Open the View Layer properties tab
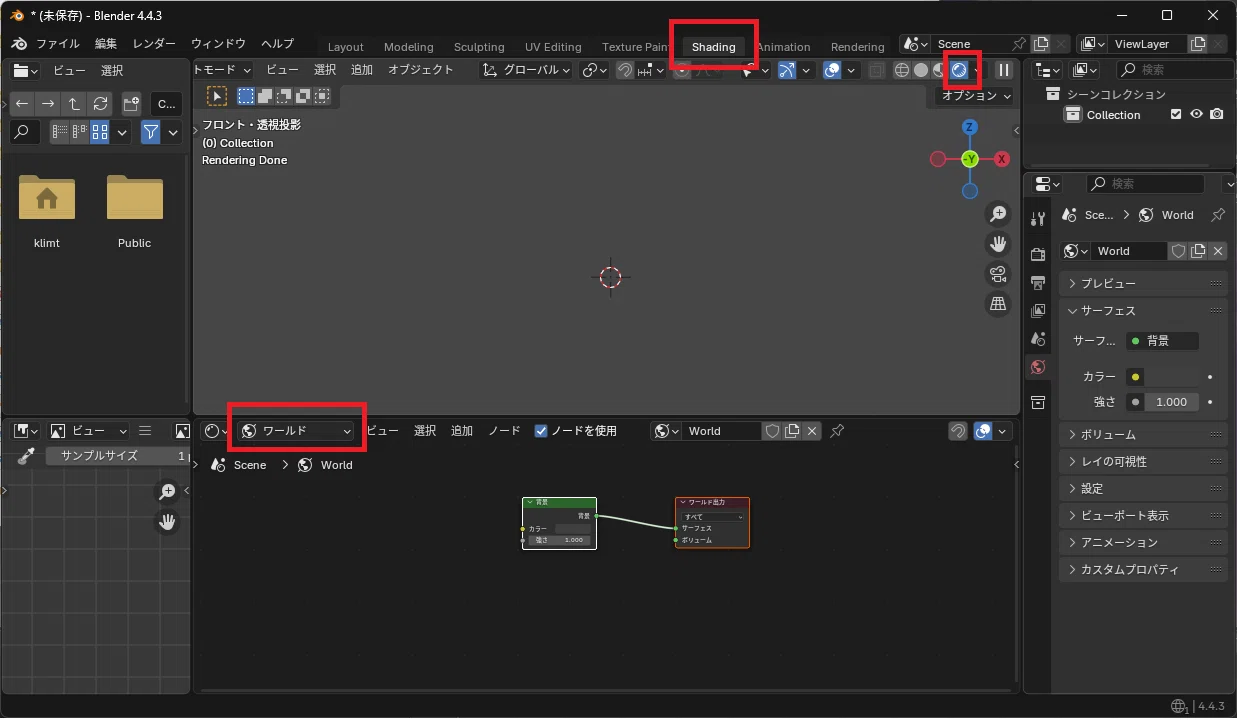 pos(1038,311)
